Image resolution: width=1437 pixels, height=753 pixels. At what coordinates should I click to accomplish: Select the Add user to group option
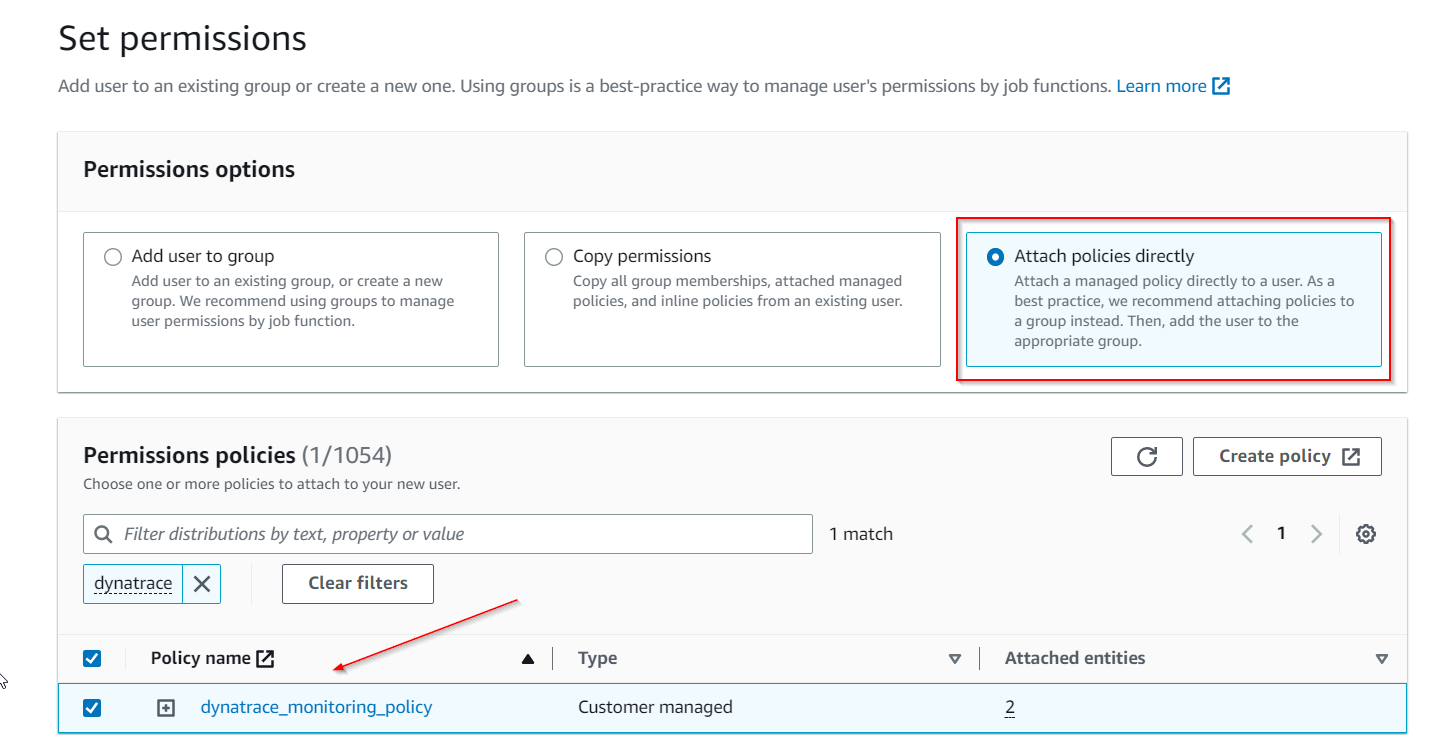click(113, 257)
